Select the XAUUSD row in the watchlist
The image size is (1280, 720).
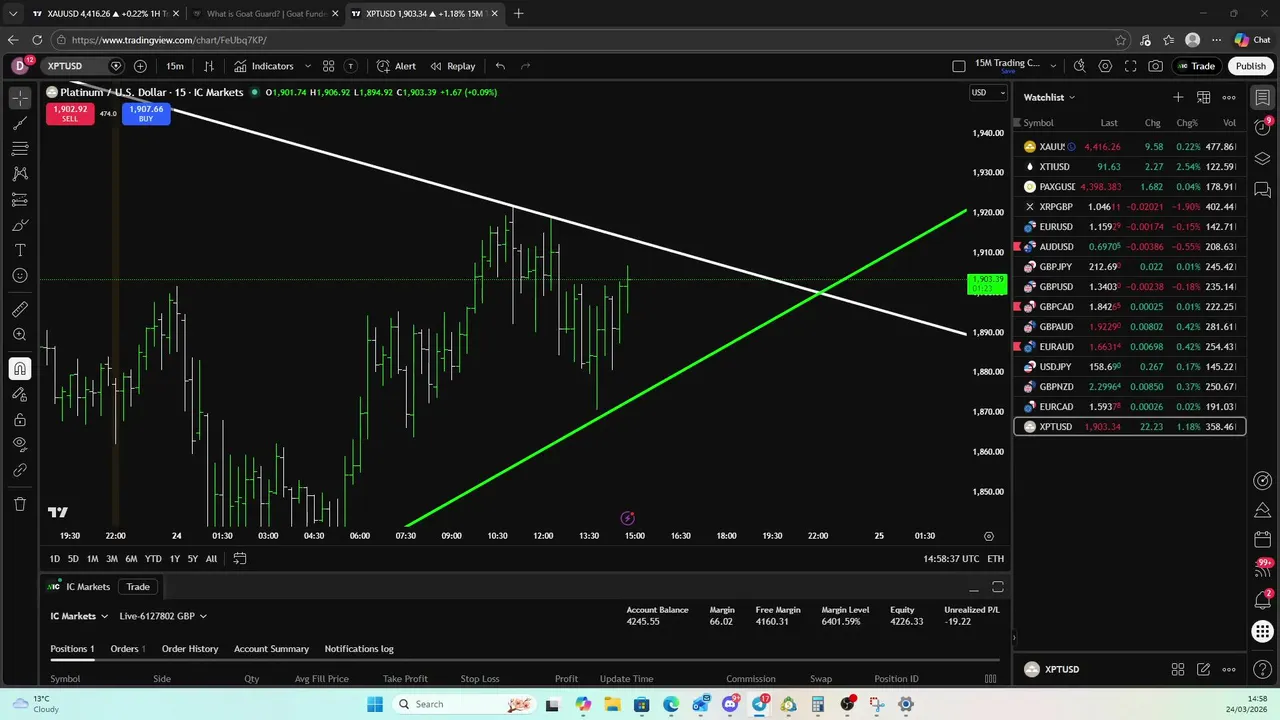[1130, 147]
